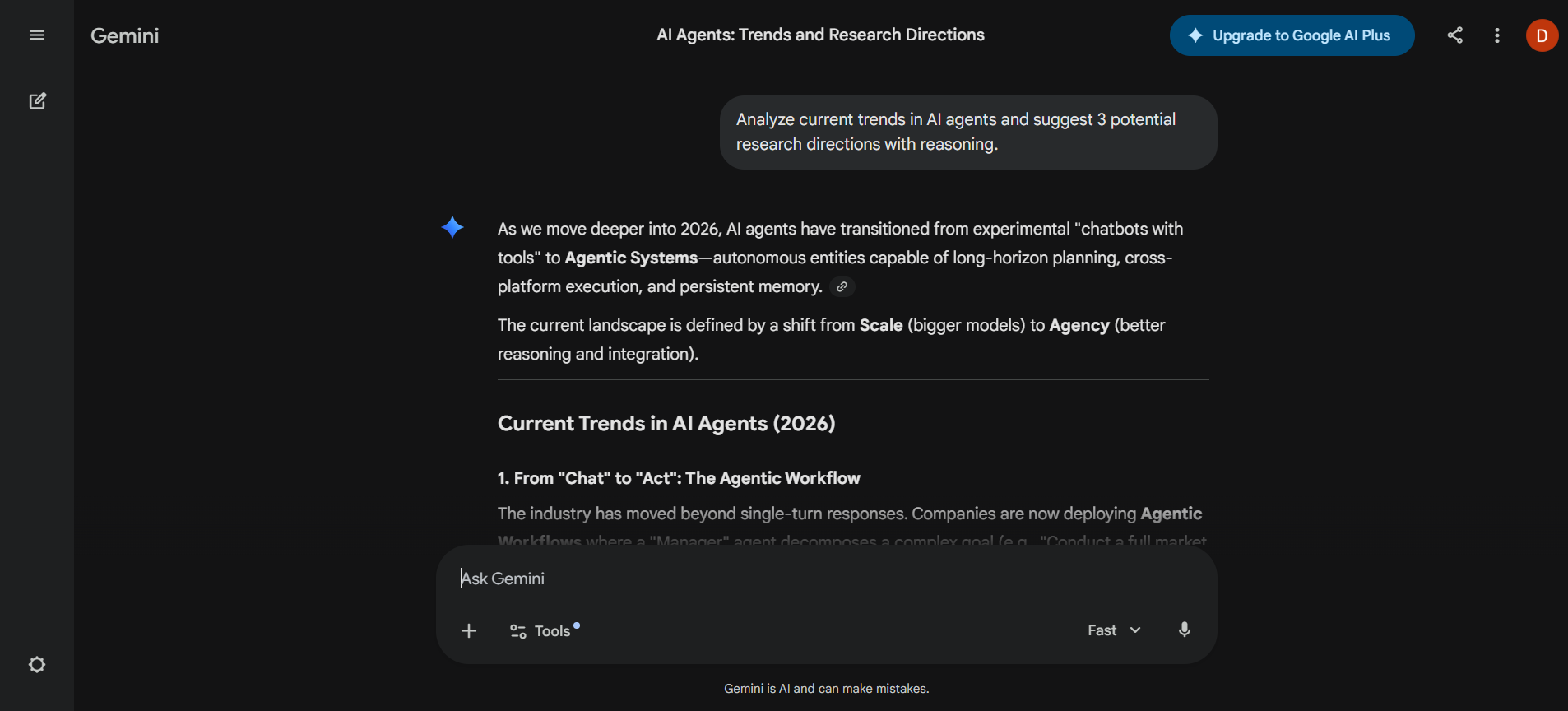Image resolution: width=1568 pixels, height=711 pixels.
Task: Open the Tools menu
Action: point(543,630)
